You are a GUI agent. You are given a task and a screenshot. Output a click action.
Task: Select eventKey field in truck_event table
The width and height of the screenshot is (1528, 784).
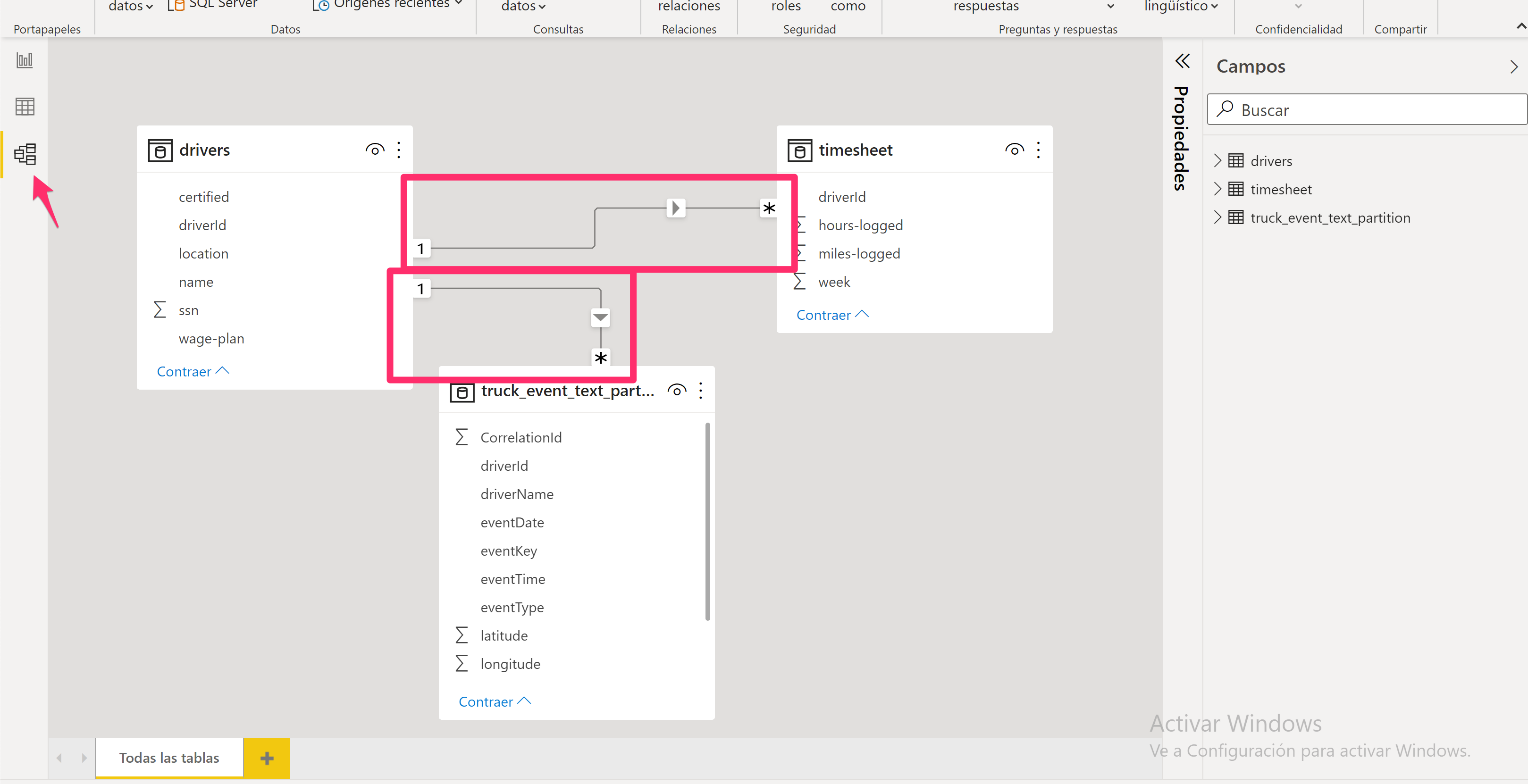click(508, 551)
